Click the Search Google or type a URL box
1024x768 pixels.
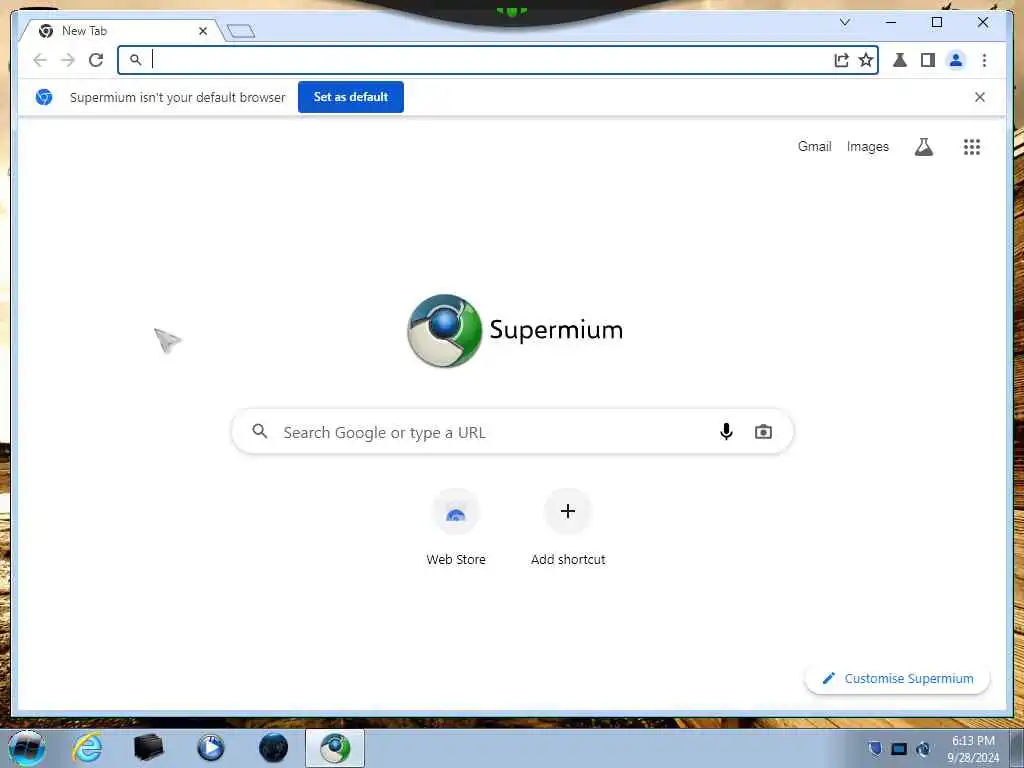click(513, 432)
